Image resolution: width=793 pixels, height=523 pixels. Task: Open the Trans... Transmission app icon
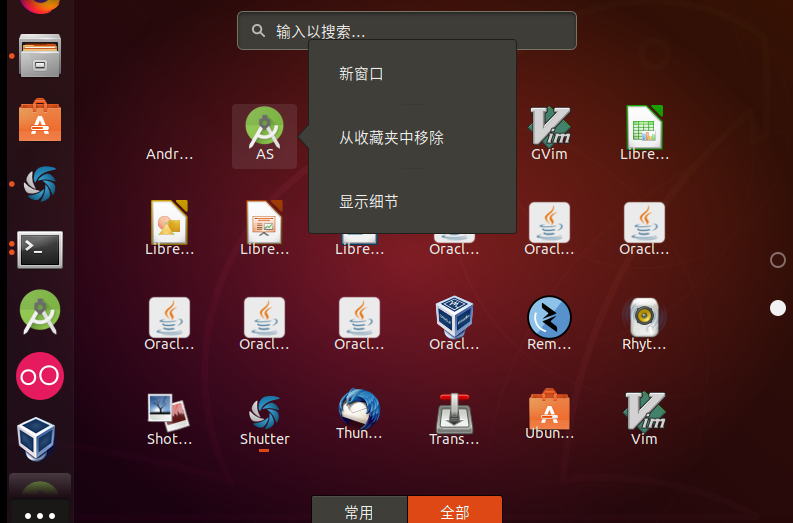pyautogui.click(x=454, y=419)
